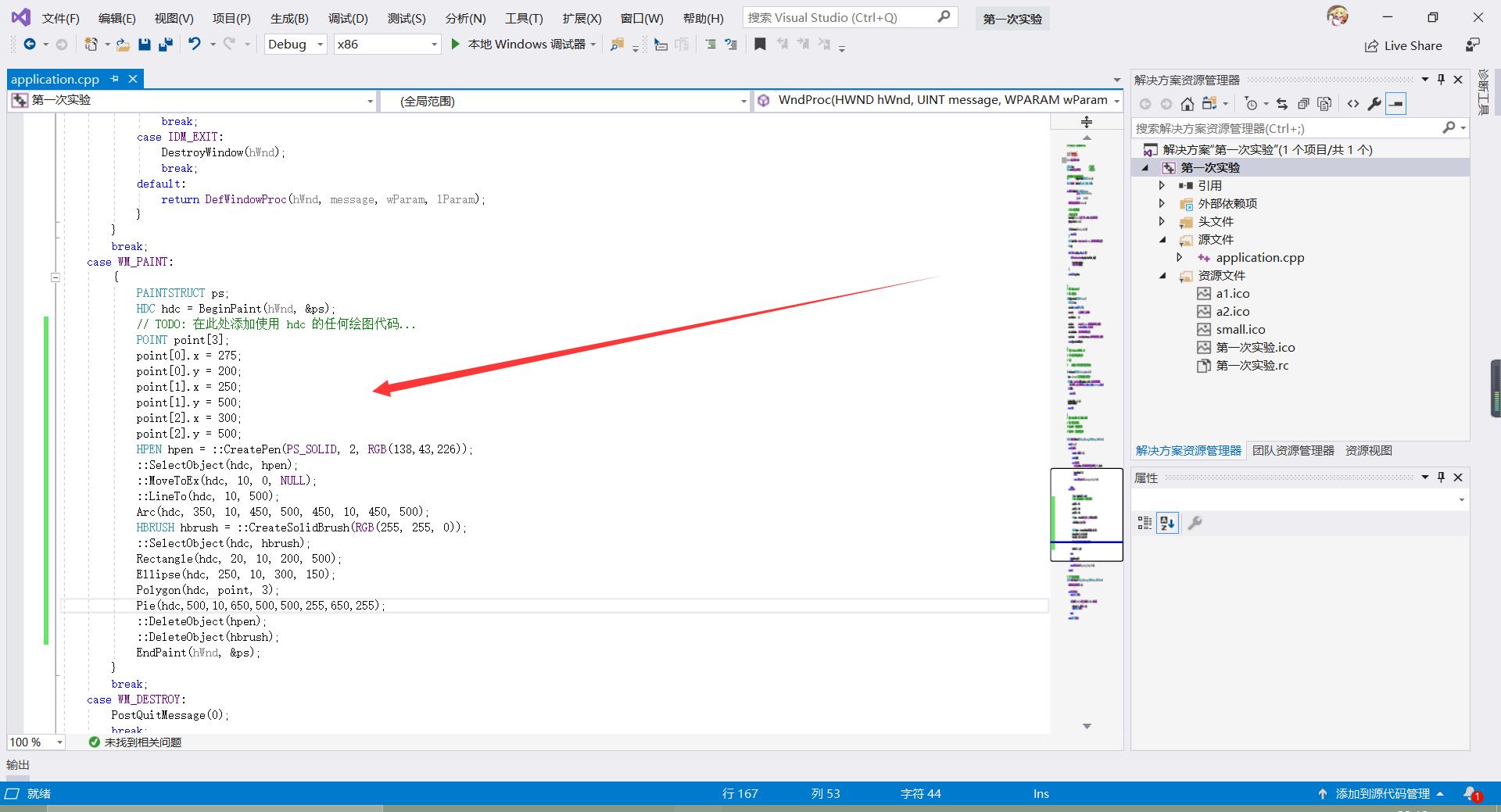Image resolution: width=1501 pixels, height=812 pixels.
Task: Open the feedback icon at top right
Action: [x=1473, y=45]
